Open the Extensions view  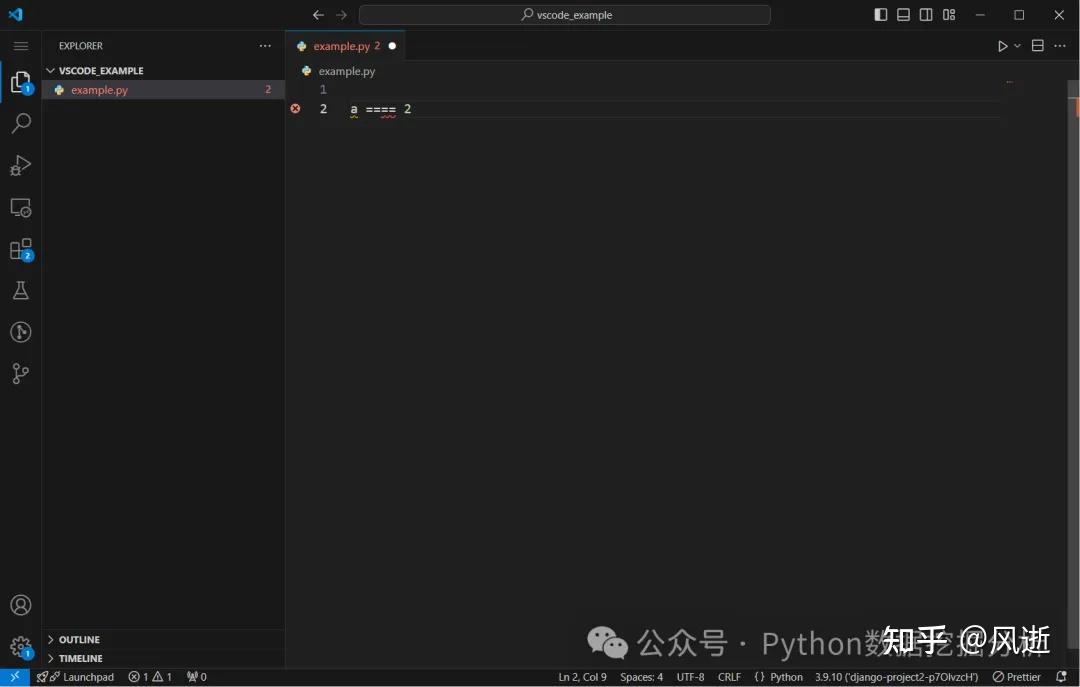click(21, 249)
